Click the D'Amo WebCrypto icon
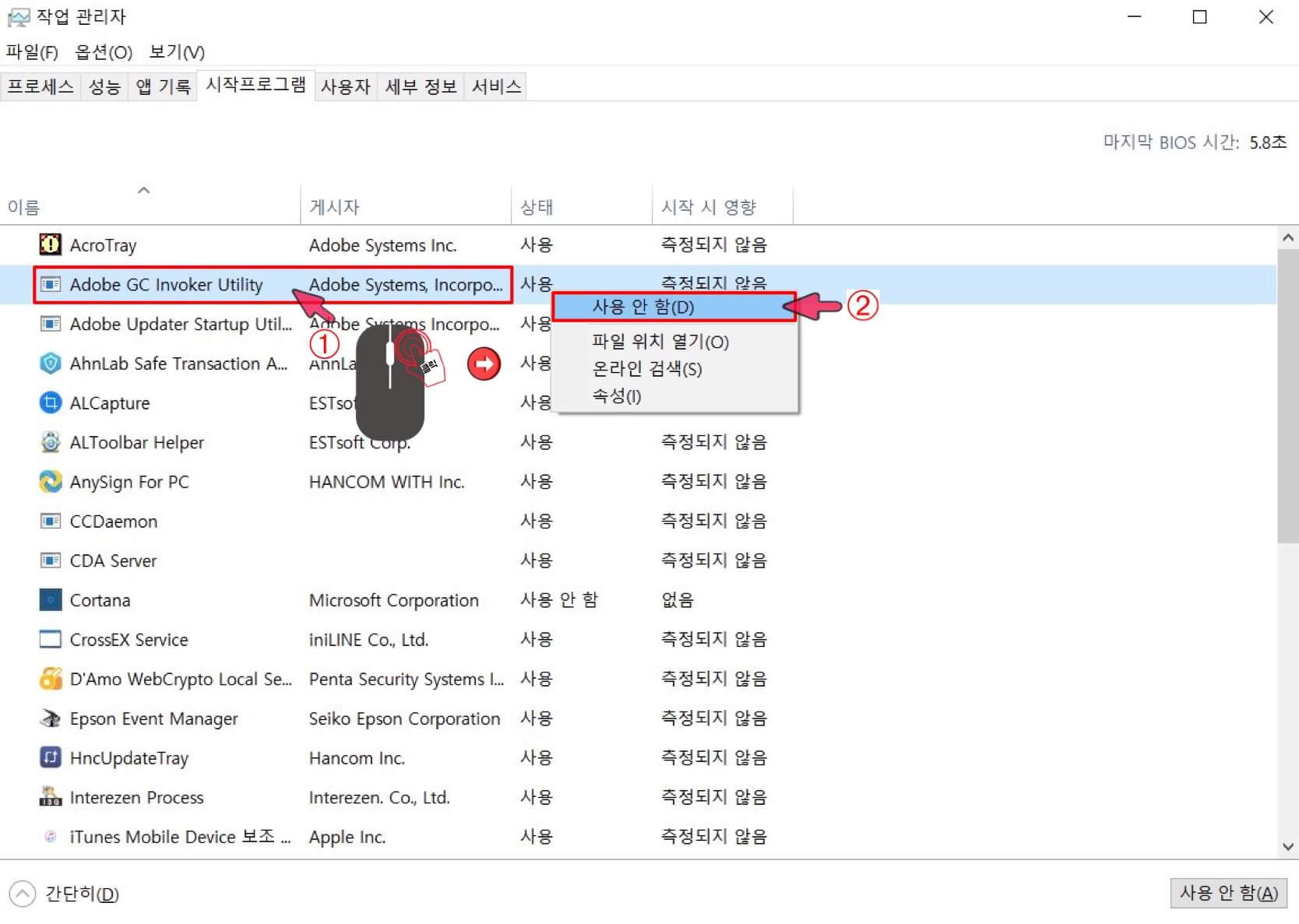 click(50, 679)
